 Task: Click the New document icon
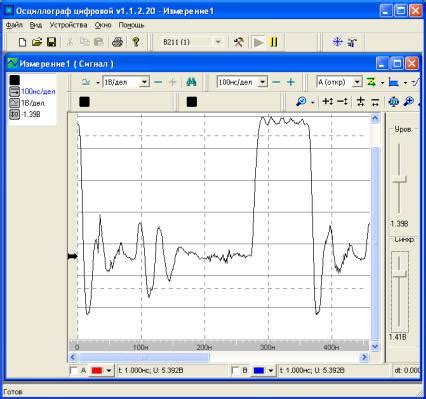[x=22, y=42]
